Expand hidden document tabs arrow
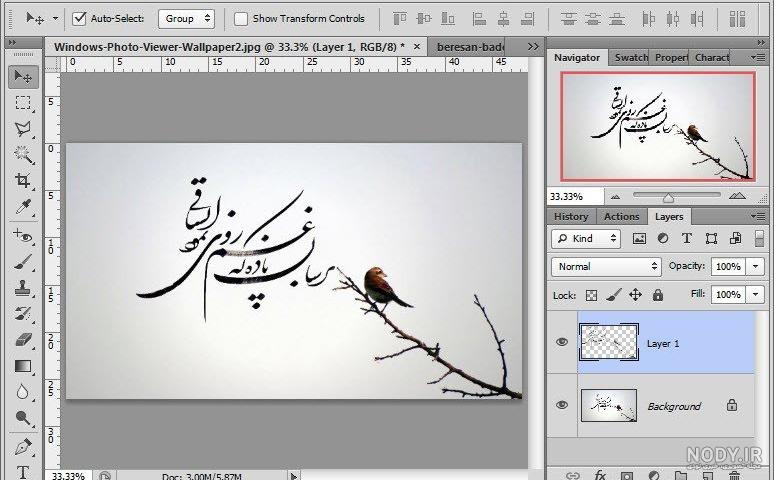 [533, 46]
